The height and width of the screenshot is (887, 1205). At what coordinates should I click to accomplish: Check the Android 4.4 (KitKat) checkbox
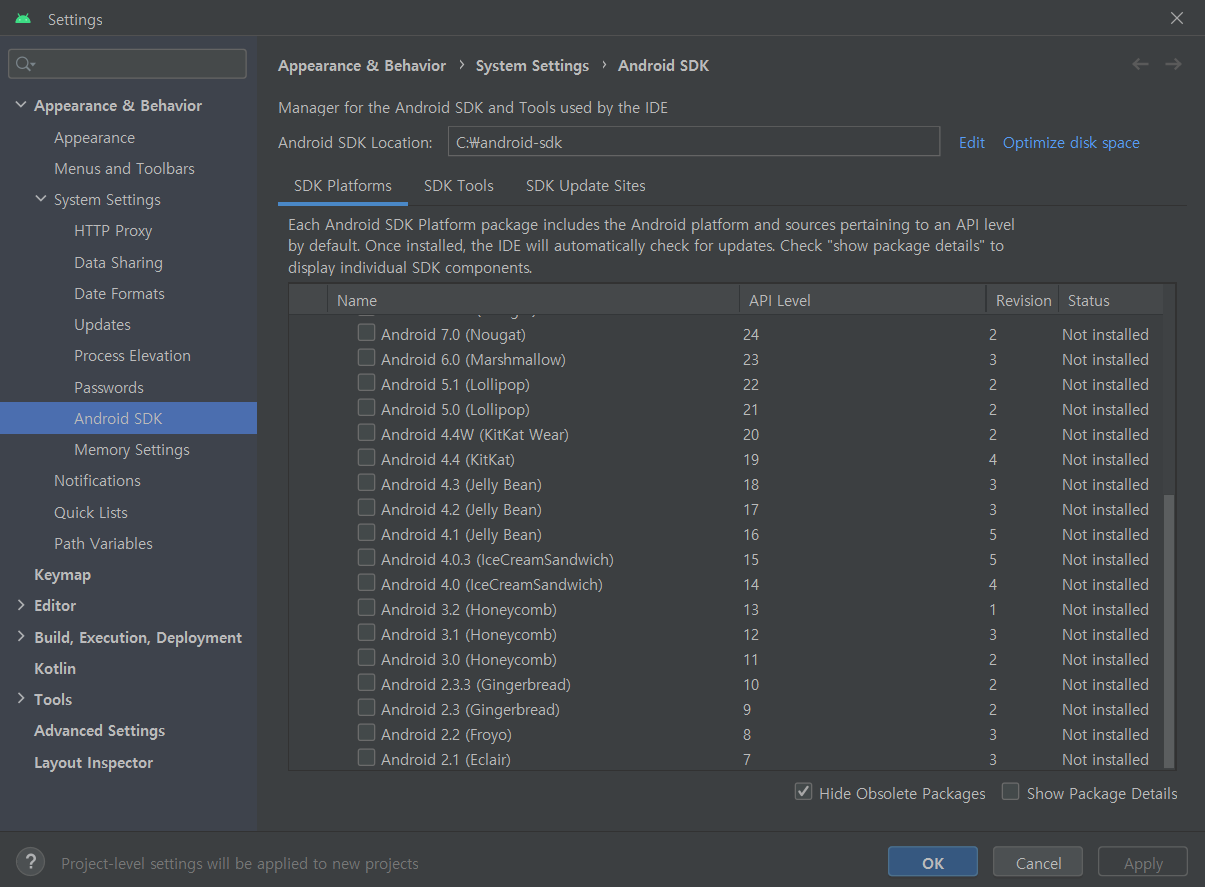tap(367, 458)
